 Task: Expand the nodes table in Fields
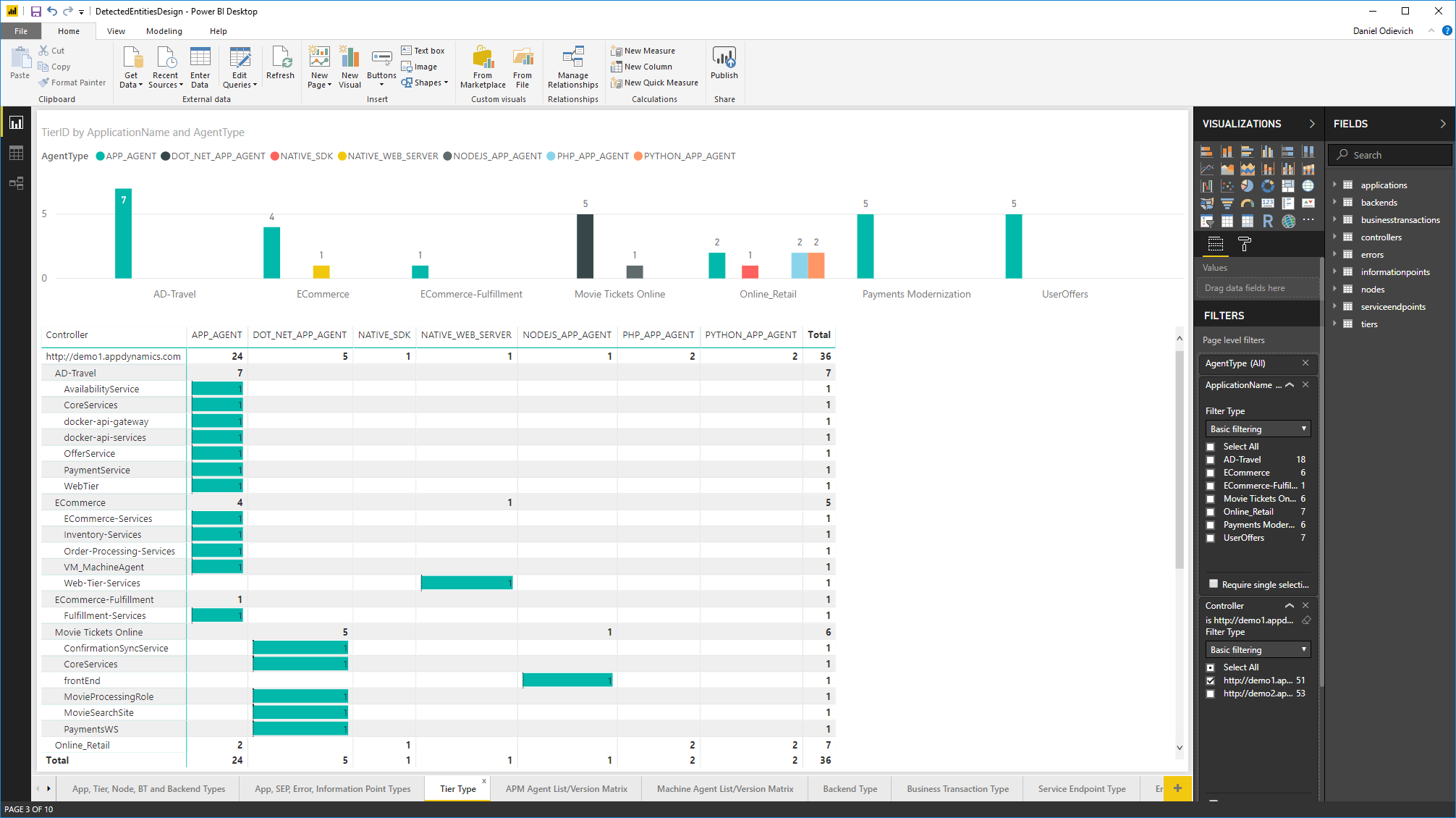point(1334,289)
